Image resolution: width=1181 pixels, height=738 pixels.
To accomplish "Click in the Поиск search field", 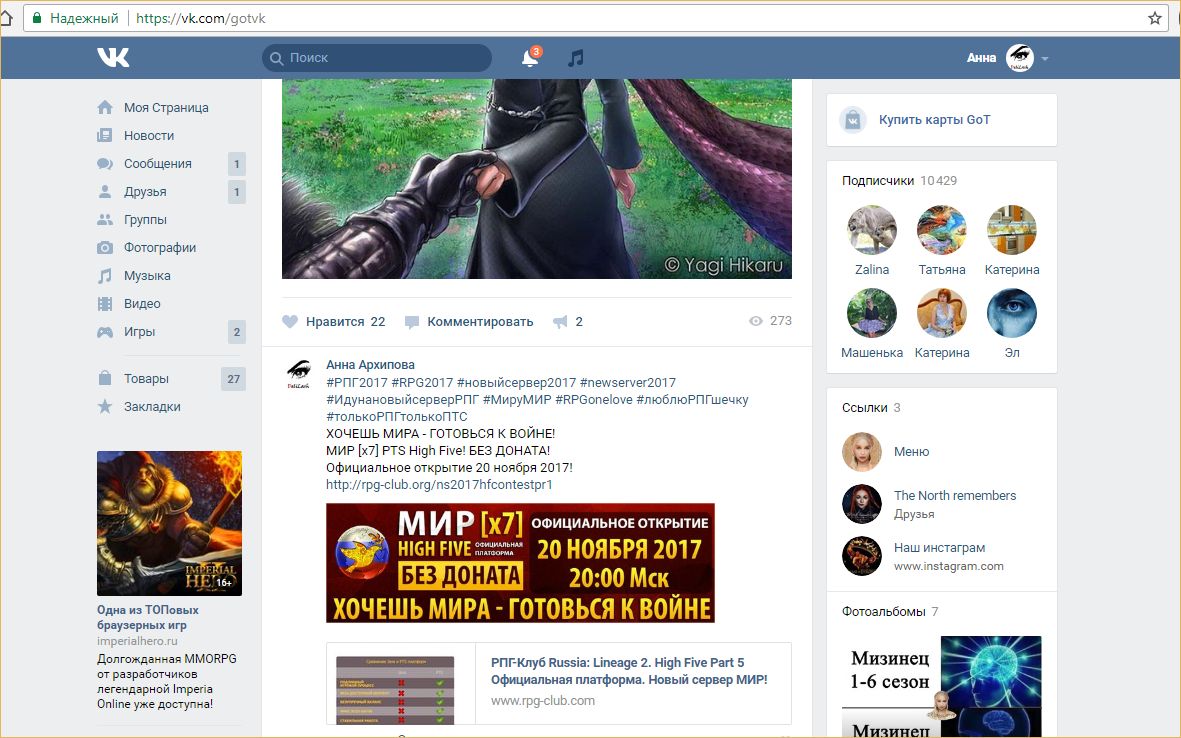I will (x=377, y=58).
